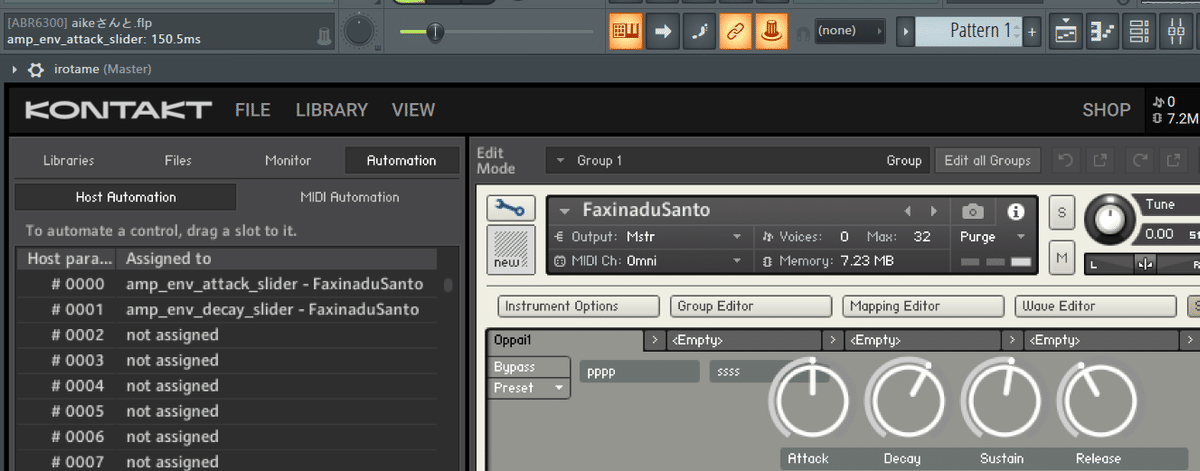Screen dimensions: 1200x471
Task: Open the (none) snap selector dropdown
Action: click(x=849, y=31)
